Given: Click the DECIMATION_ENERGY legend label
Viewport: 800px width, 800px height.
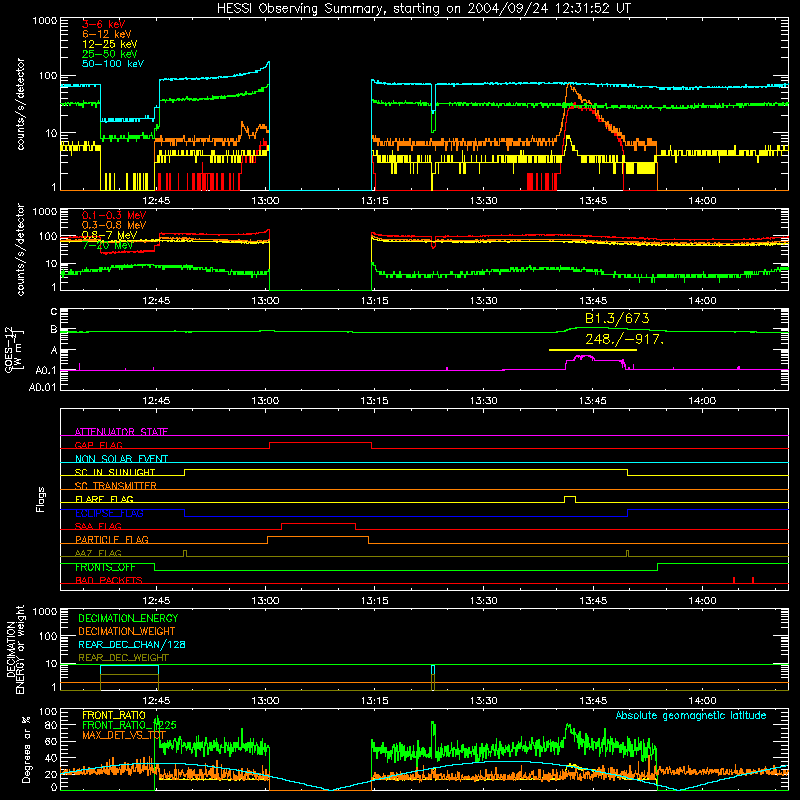Looking at the screenshot, I should click(x=128, y=618).
